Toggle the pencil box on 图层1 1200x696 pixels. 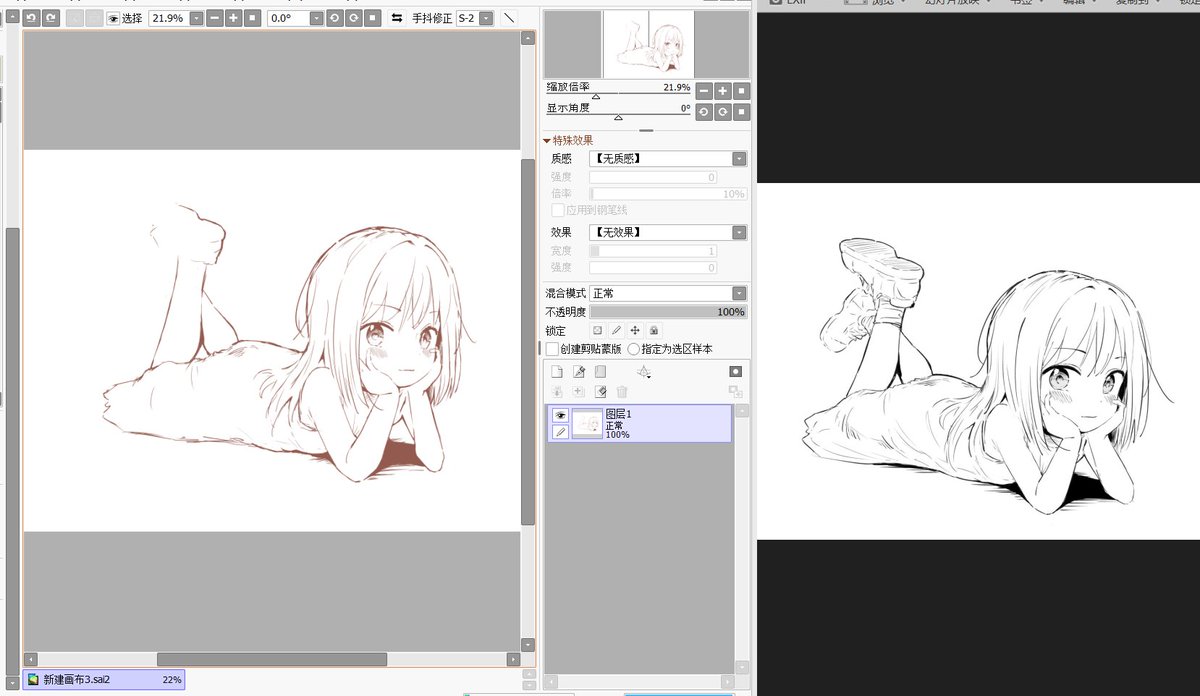[560, 432]
